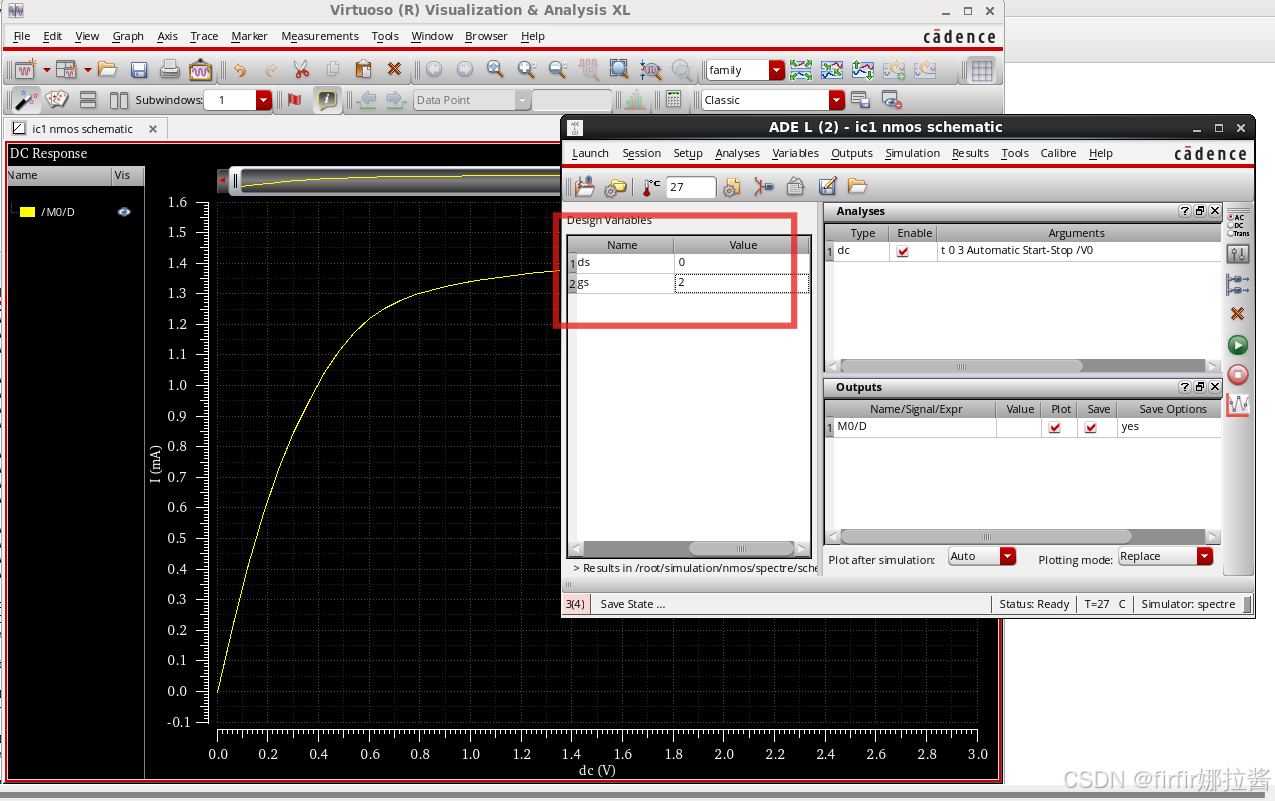The width and height of the screenshot is (1275, 801).
Task: Click the green Run simulation button
Action: pyautogui.click(x=1238, y=345)
